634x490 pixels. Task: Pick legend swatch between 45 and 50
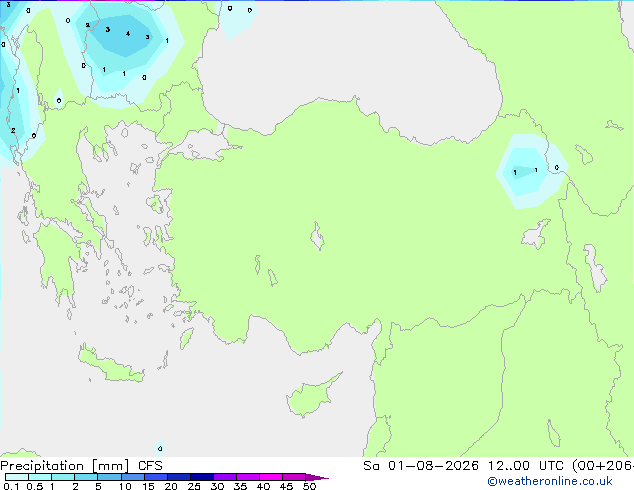click(x=294, y=477)
